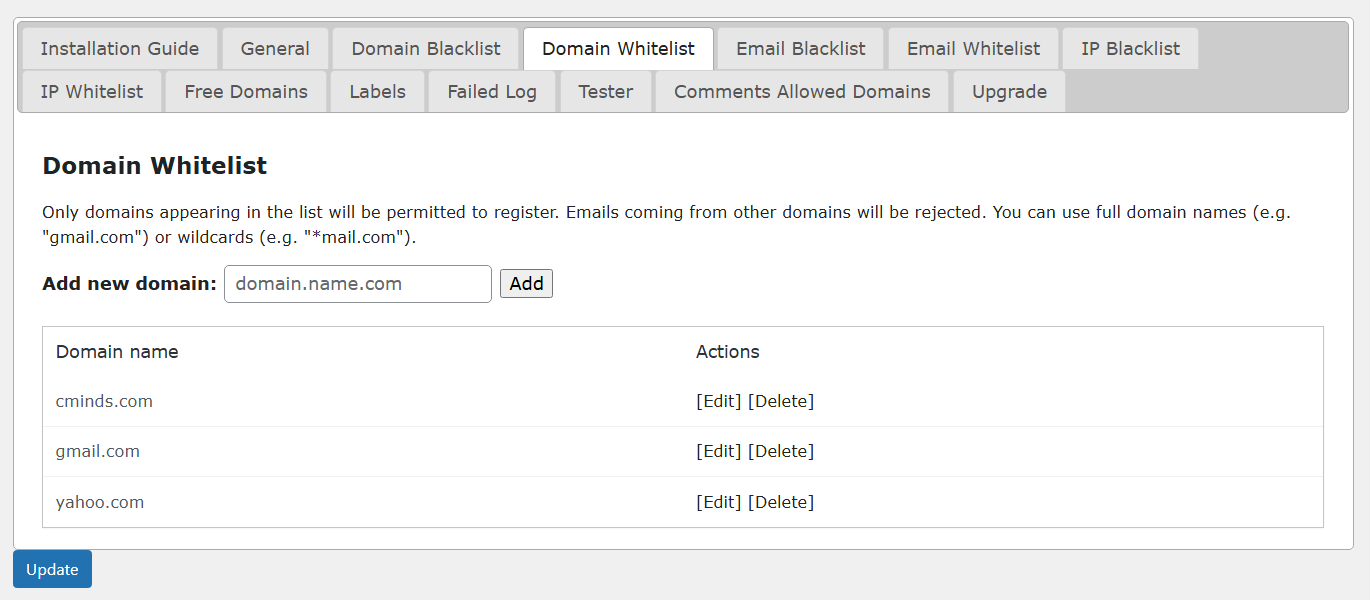Edit the gmail.com domain entry
Image resolution: width=1370 pixels, height=600 pixels.
pyautogui.click(x=719, y=451)
